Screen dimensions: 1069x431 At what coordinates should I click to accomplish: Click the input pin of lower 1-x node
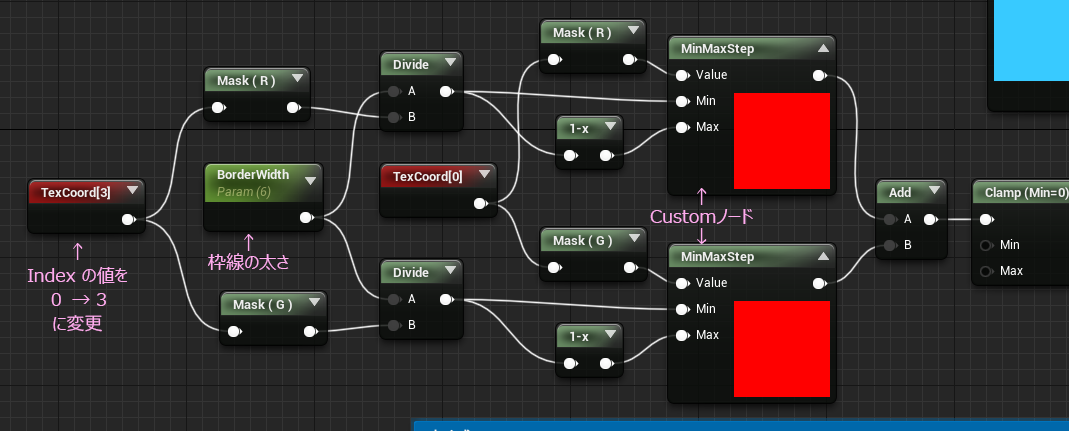pos(569,364)
